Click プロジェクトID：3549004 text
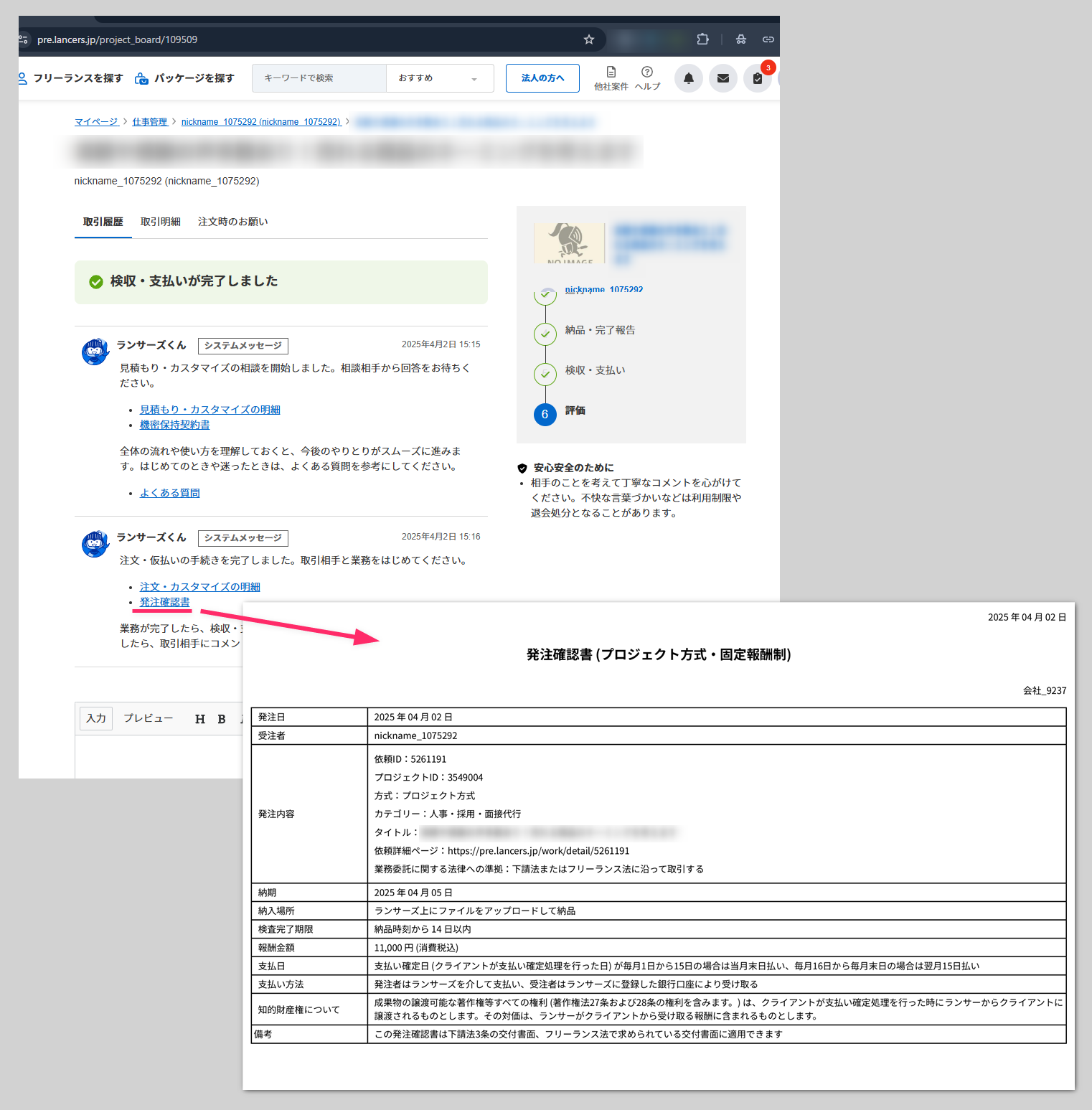Image resolution: width=1092 pixels, height=1110 pixels. click(x=429, y=778)
